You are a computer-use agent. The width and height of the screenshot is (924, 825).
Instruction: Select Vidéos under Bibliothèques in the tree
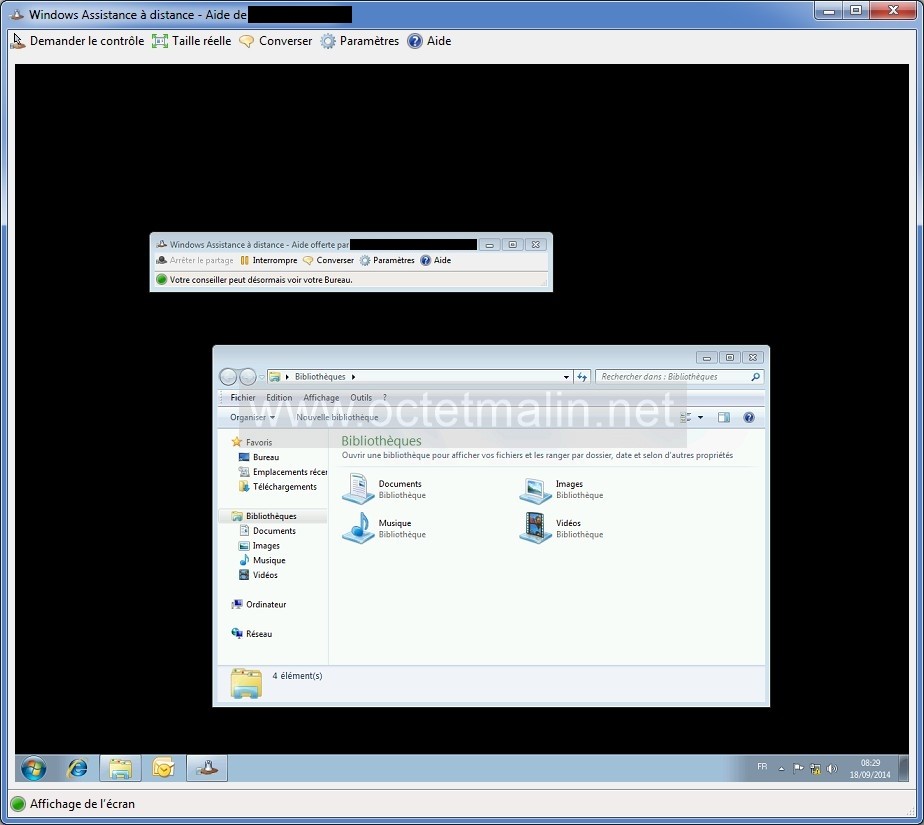coord(258,575)
